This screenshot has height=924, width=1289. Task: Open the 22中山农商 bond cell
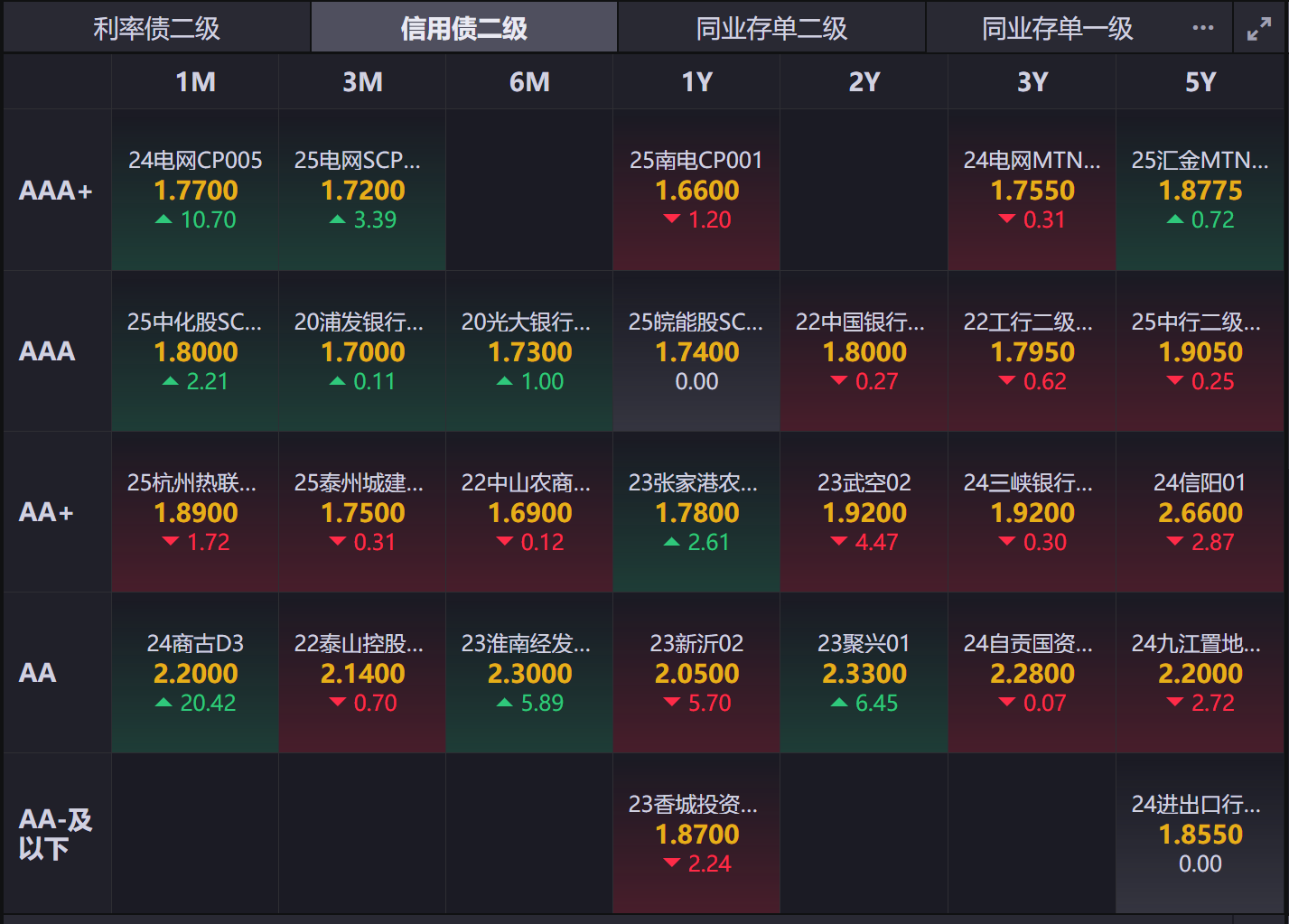click(x=529, y=512)
